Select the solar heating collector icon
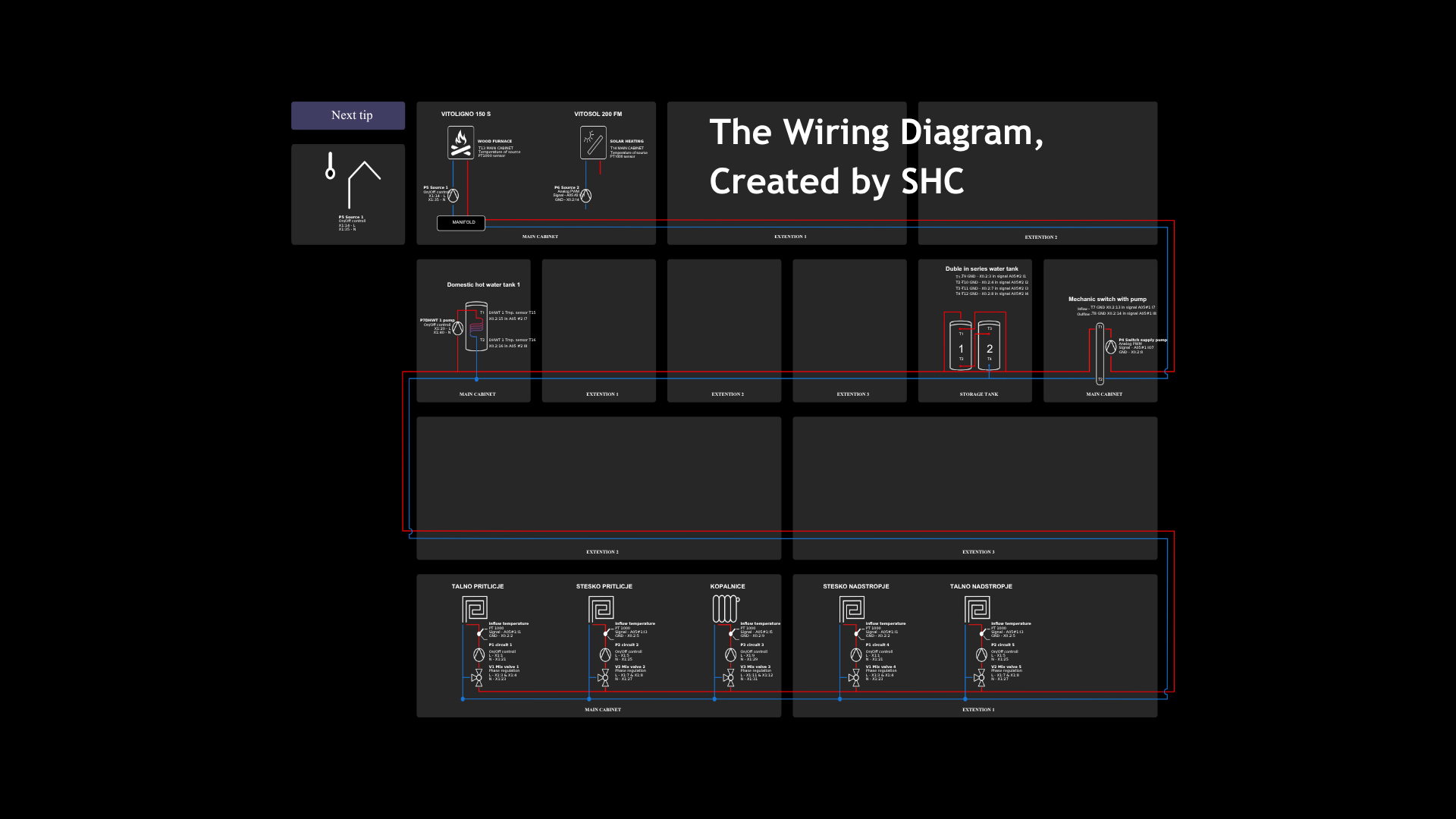Viewport: 1456px width, 819px height. tap(593, 143)
